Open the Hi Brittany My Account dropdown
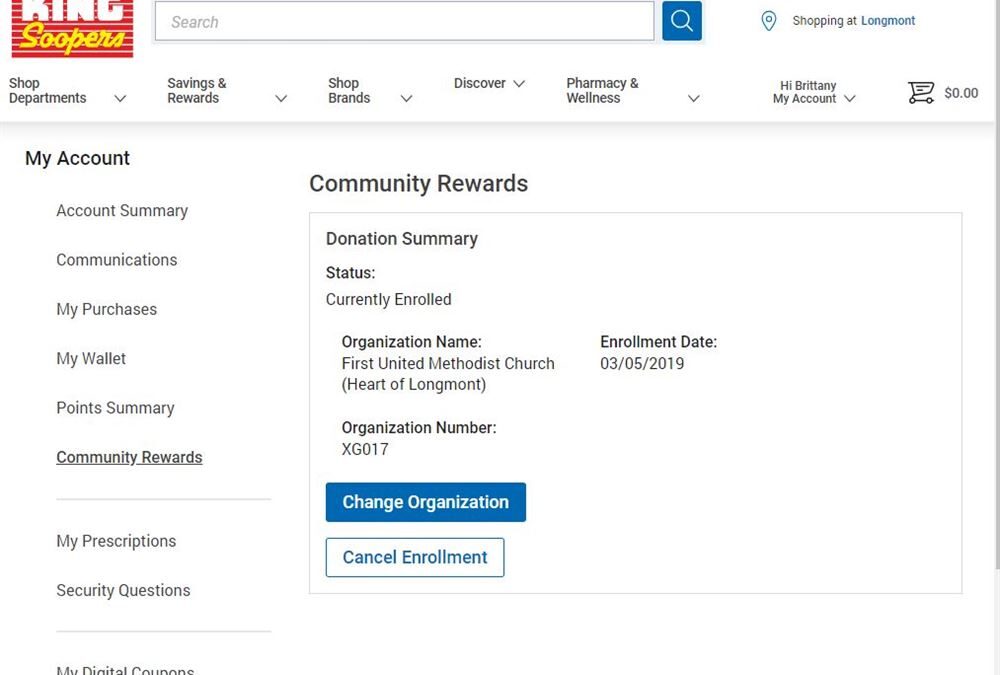 coord(814,92)
